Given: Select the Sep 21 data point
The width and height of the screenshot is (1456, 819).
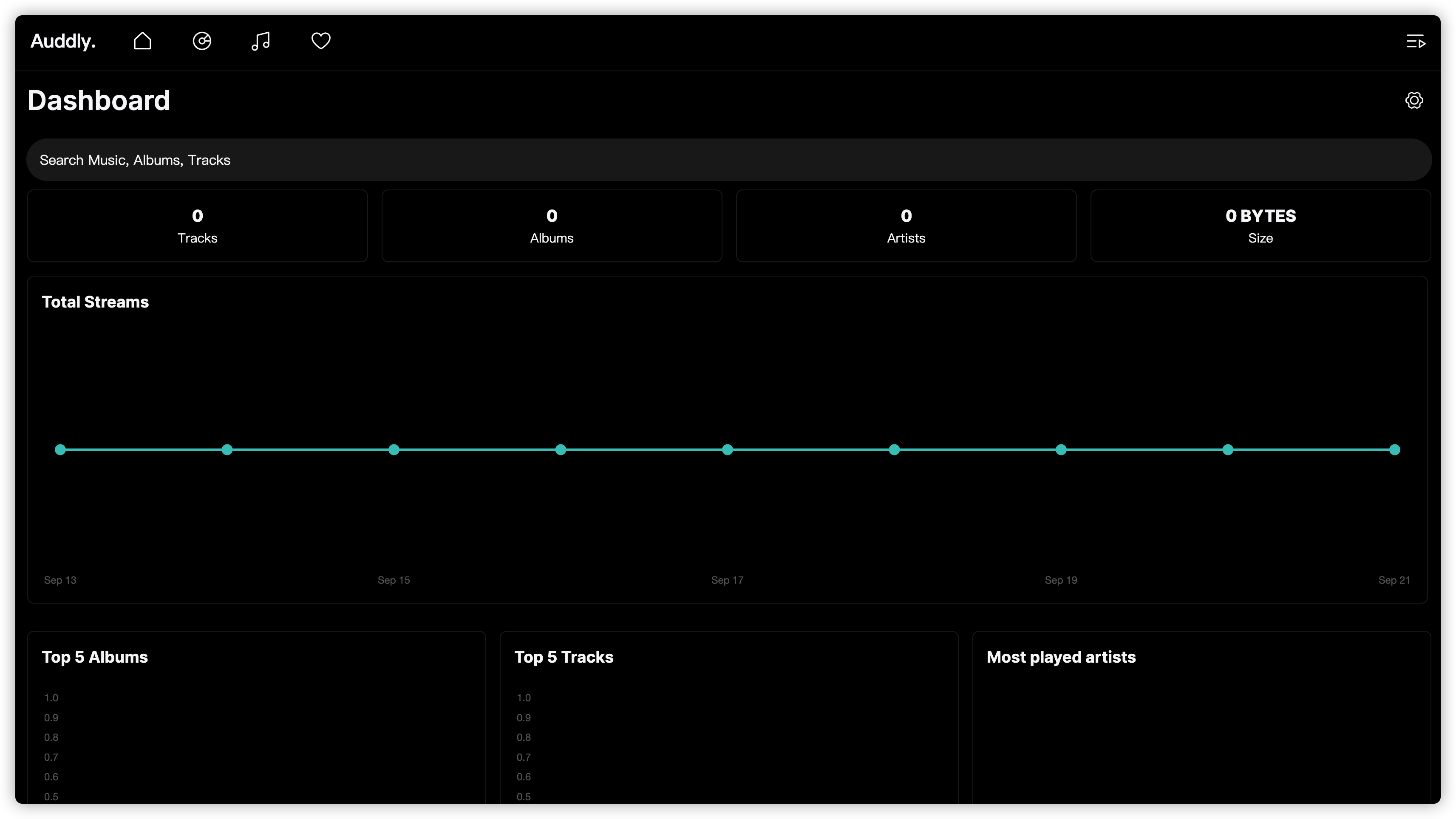Looking at the screenshot, I should pyautogui.click(x=1394, y=449).
